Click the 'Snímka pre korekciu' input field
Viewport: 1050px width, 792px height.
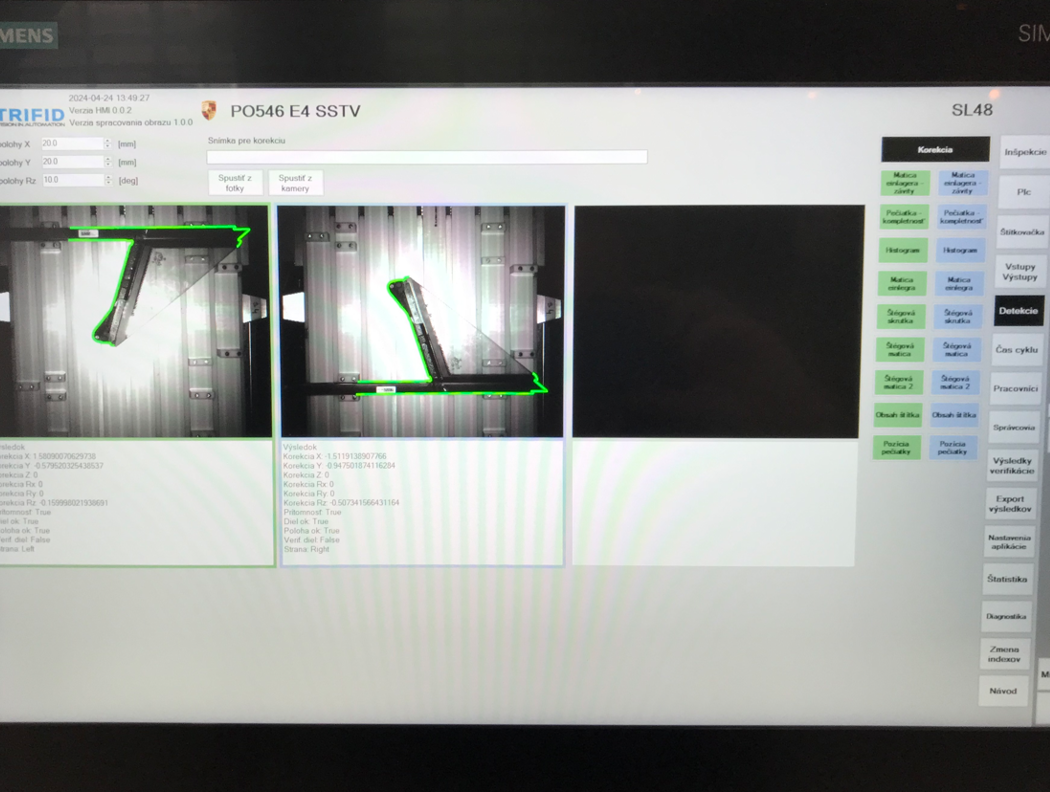pyautogui.click(x=427, y=157)
